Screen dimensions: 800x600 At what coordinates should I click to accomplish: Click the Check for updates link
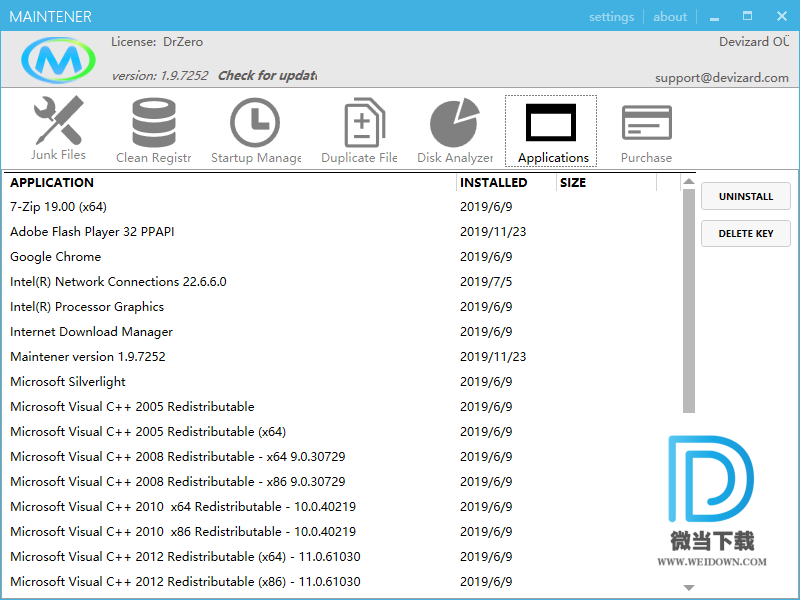[267, 76]
